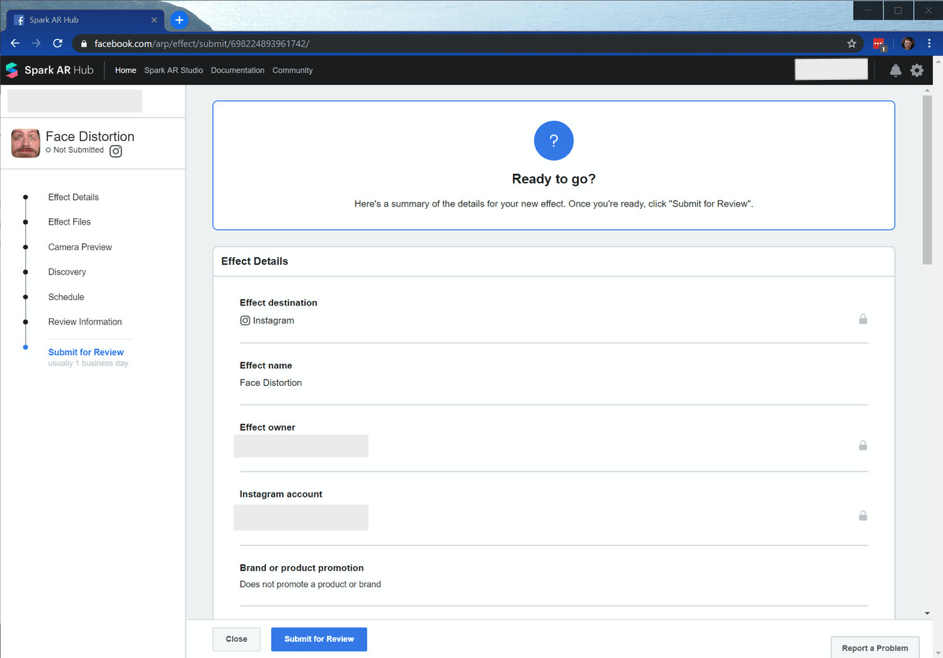Open the Chrome three-dot menu

[x=929, y=43]
